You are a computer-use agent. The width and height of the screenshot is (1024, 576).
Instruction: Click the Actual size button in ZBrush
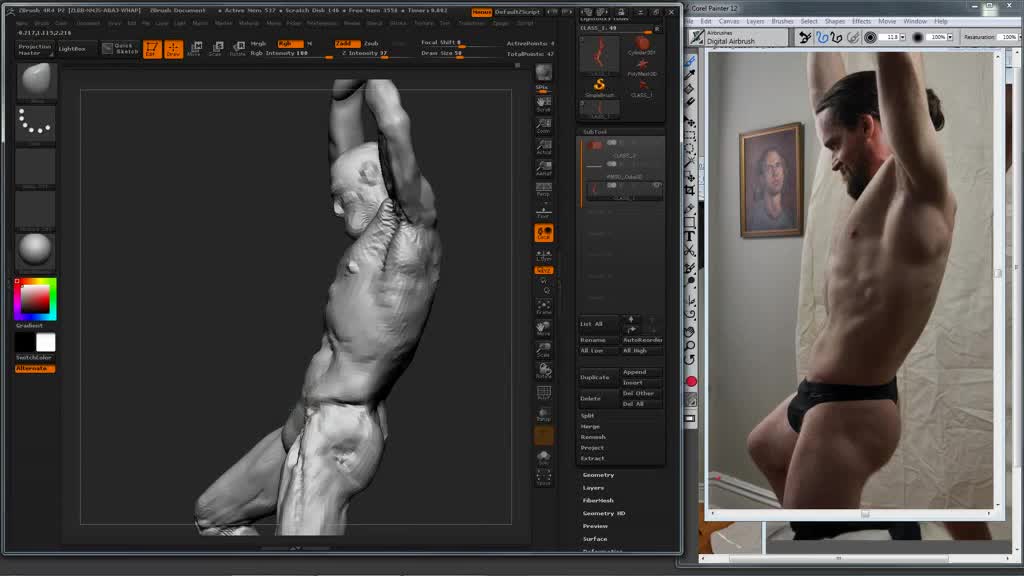tap(543, 148)
